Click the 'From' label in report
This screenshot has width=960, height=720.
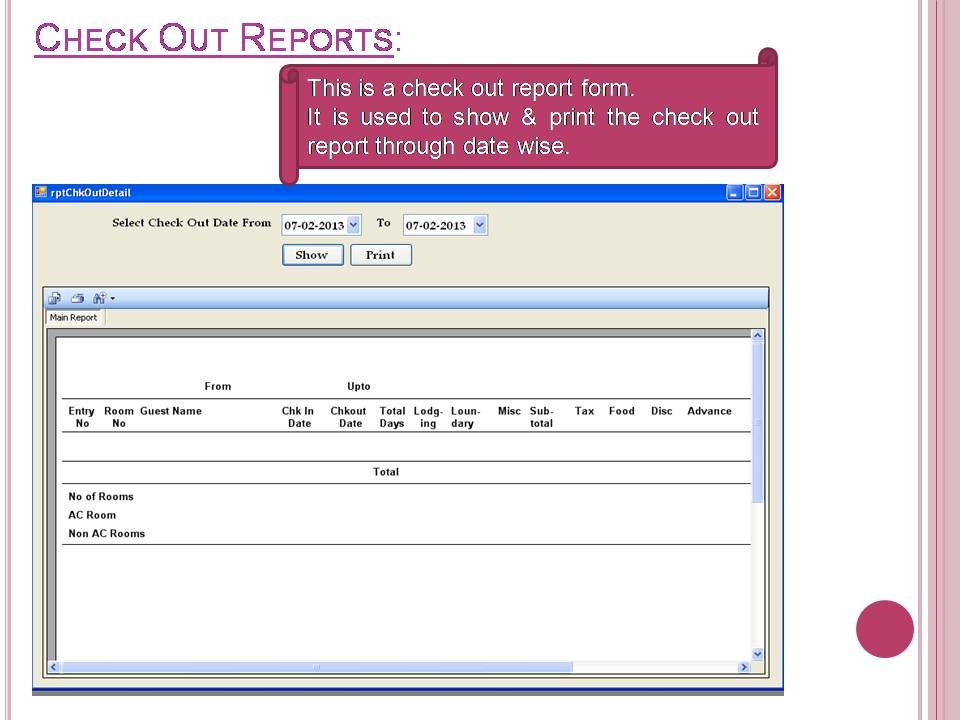click(218, 386)
